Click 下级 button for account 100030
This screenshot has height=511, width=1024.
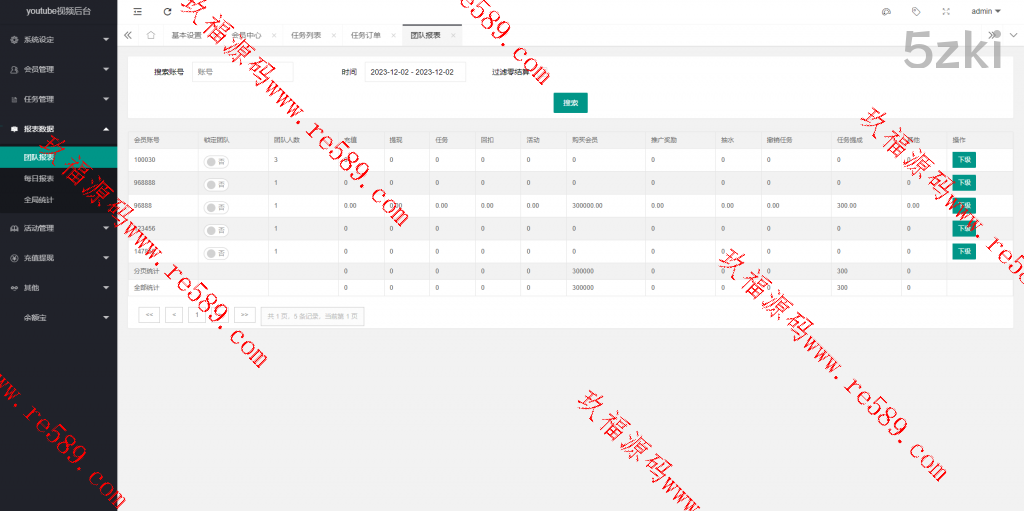coord(963,160)
